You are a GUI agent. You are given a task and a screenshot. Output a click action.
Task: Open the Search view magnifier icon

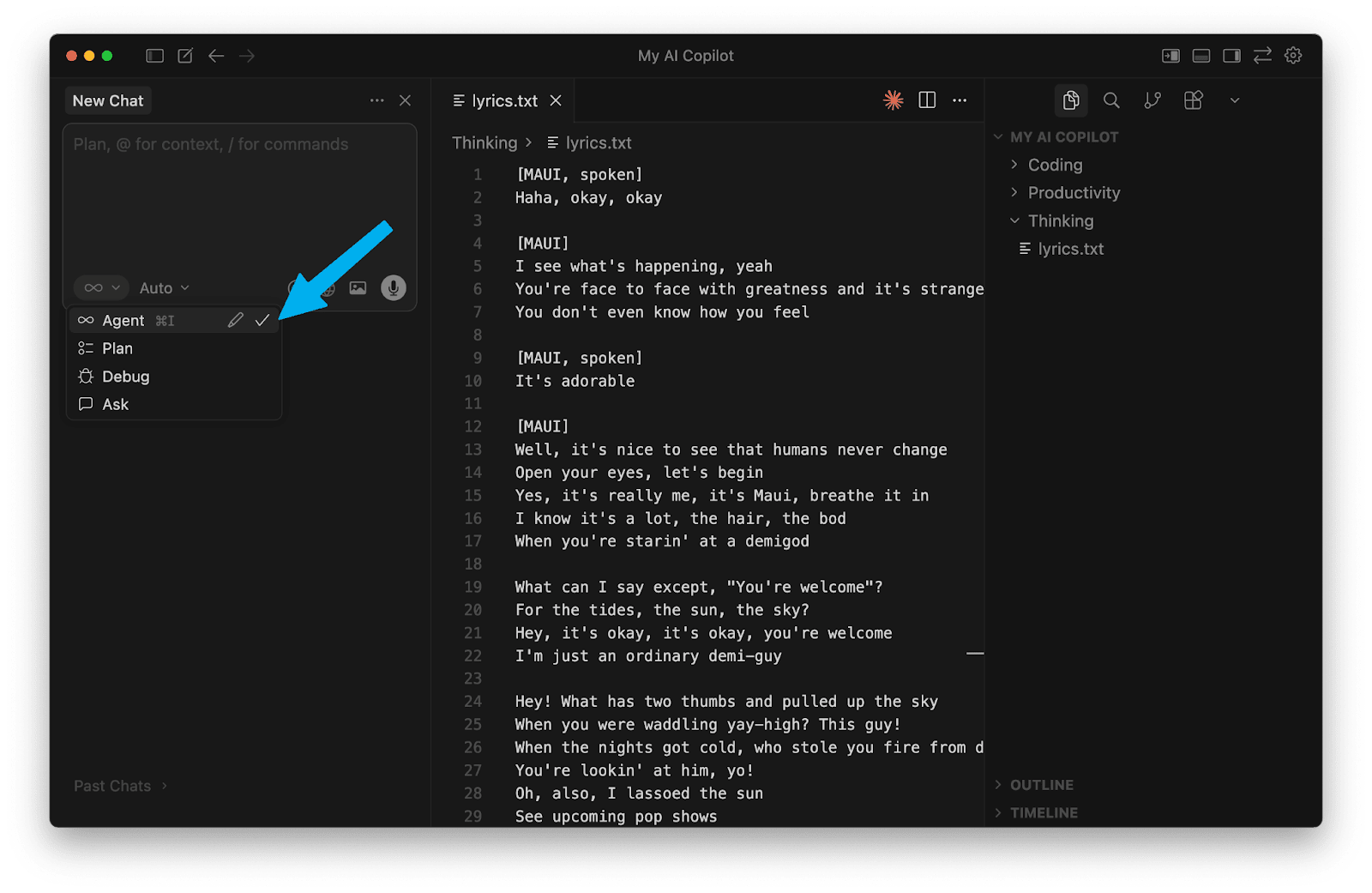[x=1111, y=100]
